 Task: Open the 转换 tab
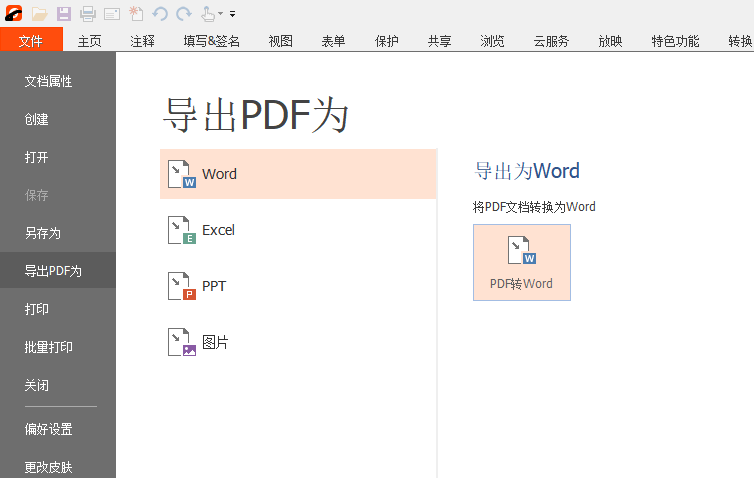point(740,41)
